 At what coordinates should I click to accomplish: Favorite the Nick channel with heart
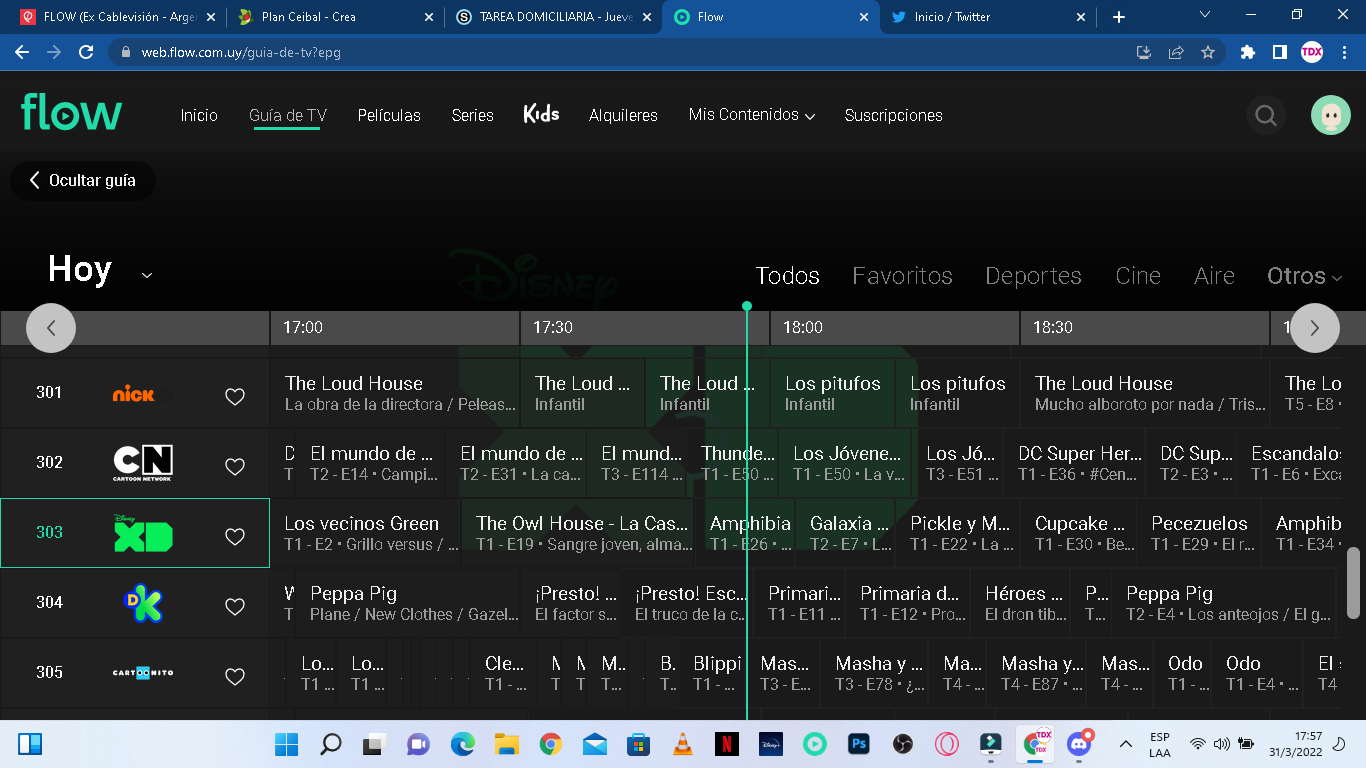[x=235, y=397]
